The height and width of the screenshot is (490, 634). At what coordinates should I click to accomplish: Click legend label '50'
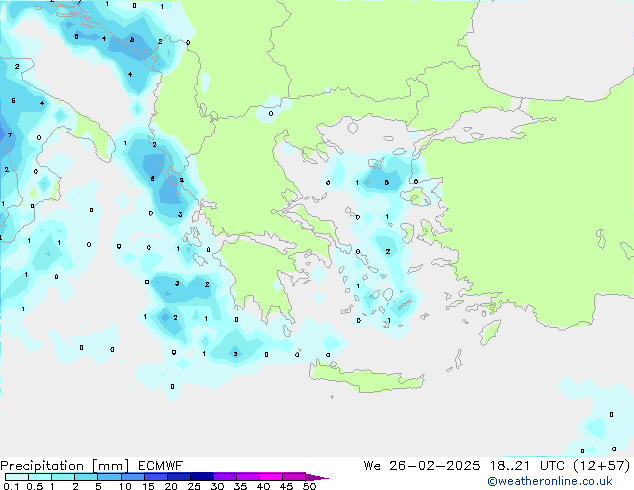coord(309,486)
